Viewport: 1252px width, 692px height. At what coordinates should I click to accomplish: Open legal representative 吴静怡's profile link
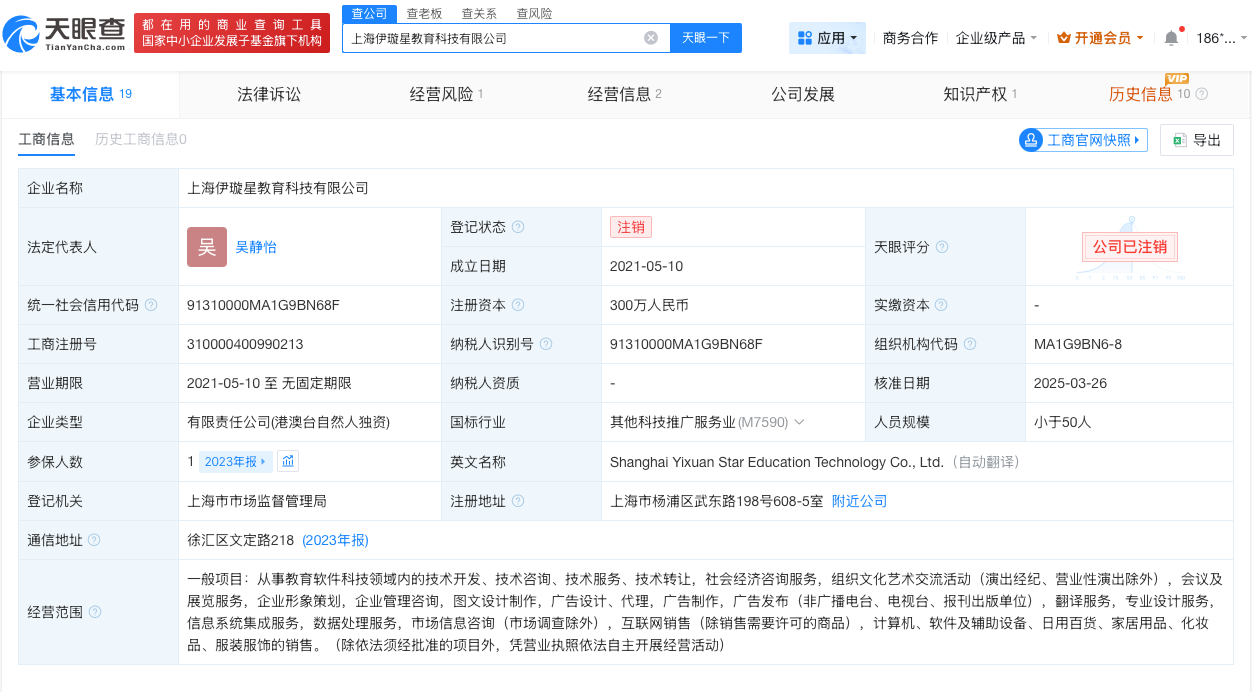pyautogui.click(x=257, y=247)
